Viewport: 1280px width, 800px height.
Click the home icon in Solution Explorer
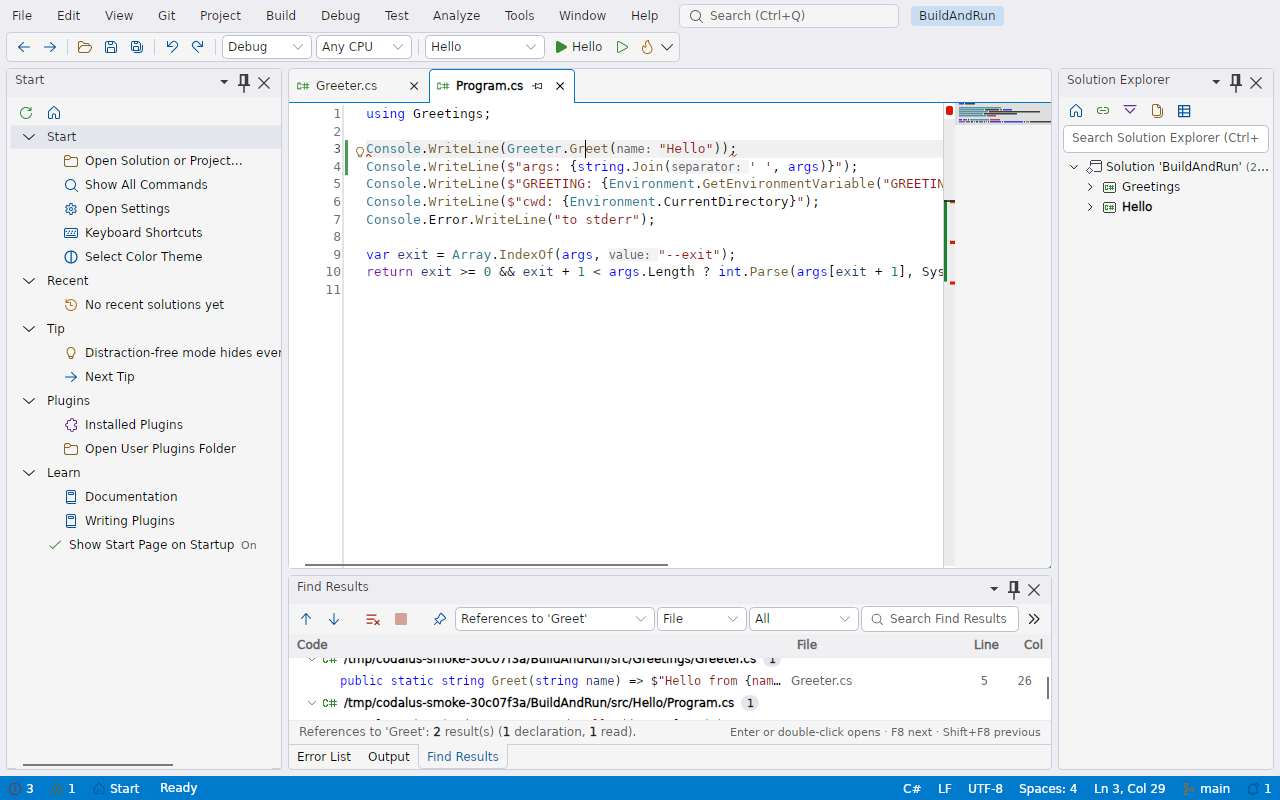(1076, 111)
